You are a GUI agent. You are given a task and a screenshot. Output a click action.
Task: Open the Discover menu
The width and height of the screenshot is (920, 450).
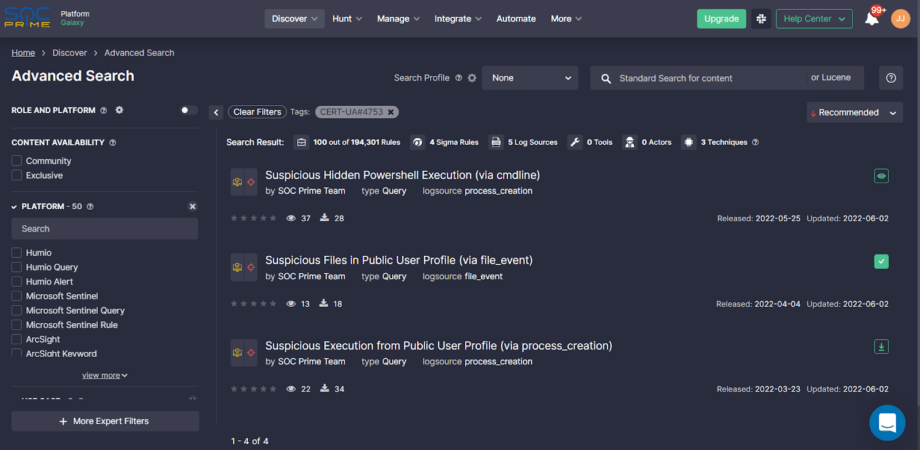click(x=295, y=19)
